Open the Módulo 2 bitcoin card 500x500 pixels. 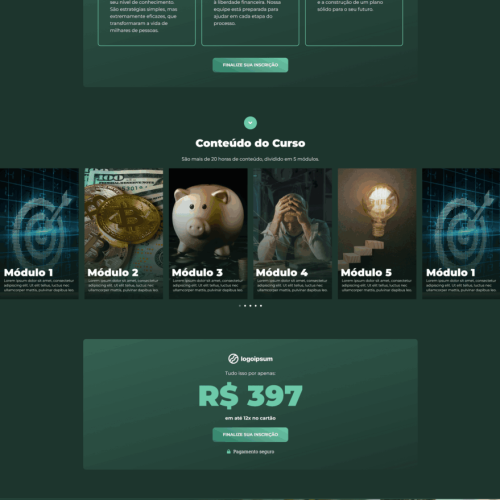click(x=124, y=233)
